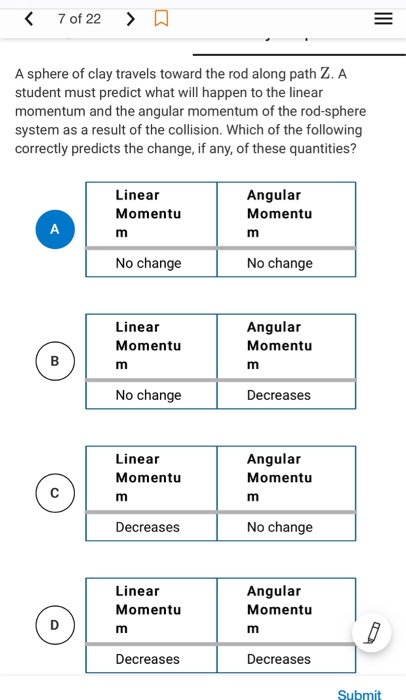Advance to the next question arrow

pos(130,19)
